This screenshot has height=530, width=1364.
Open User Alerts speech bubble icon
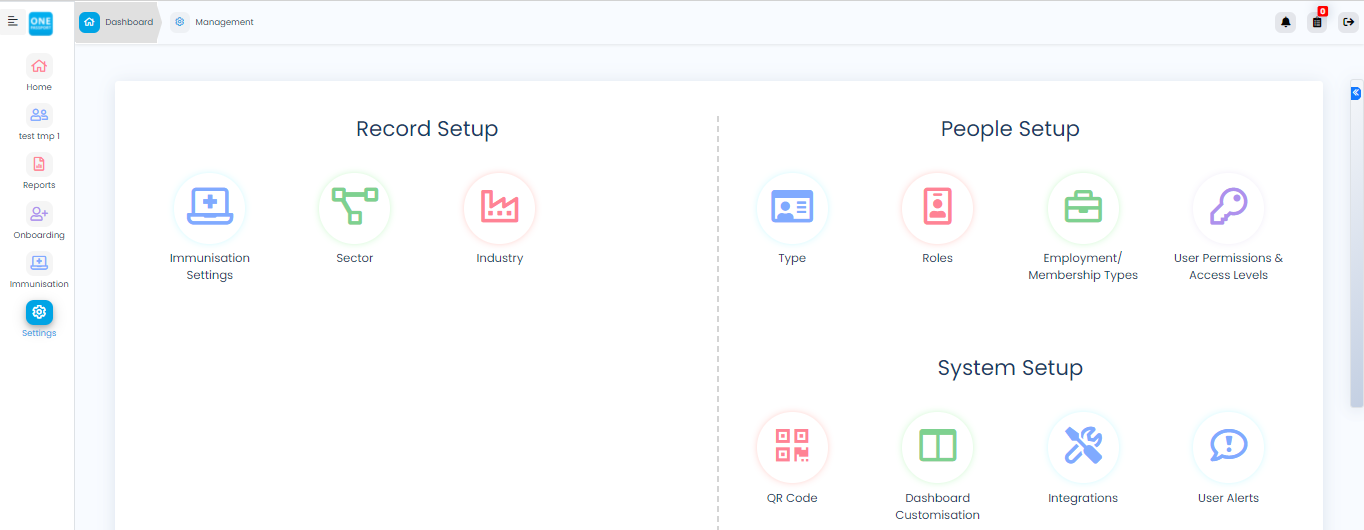click(x=1228, y=447)
